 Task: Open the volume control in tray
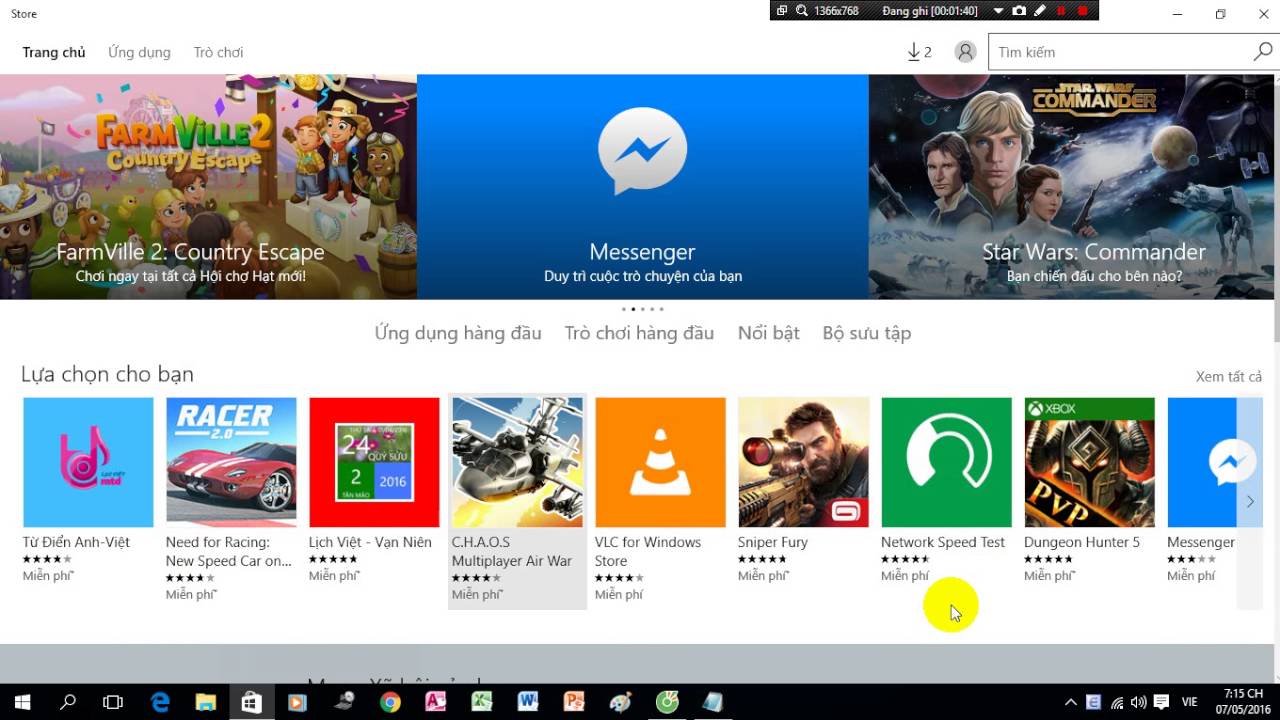point(1139,702)
